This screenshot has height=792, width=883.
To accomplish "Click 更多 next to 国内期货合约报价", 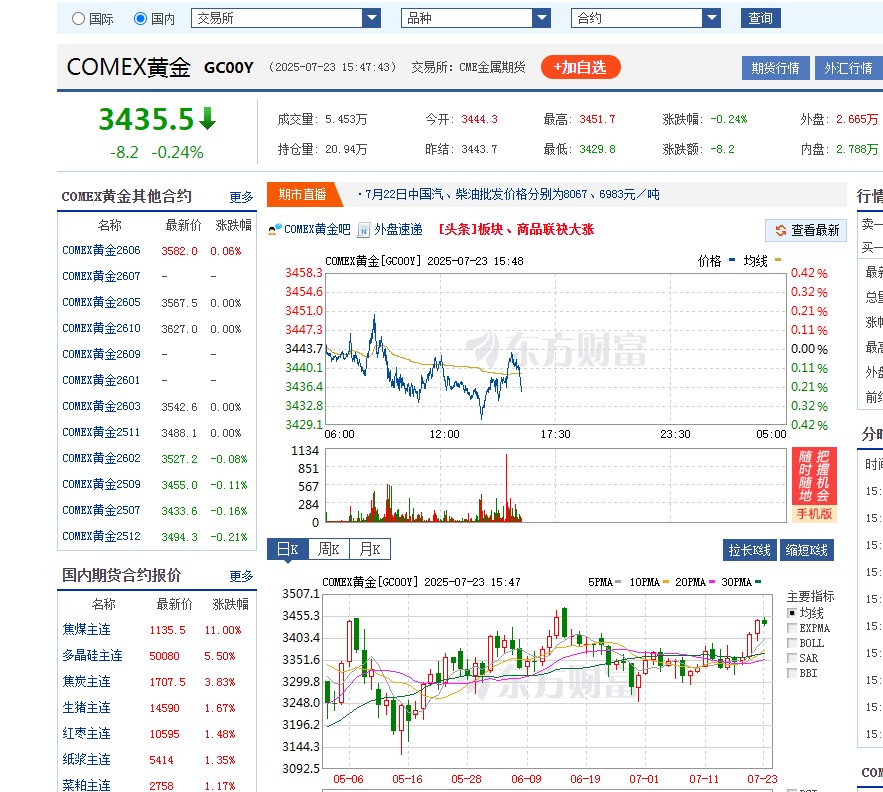I will pyautogui.click(x=242, y=576).
